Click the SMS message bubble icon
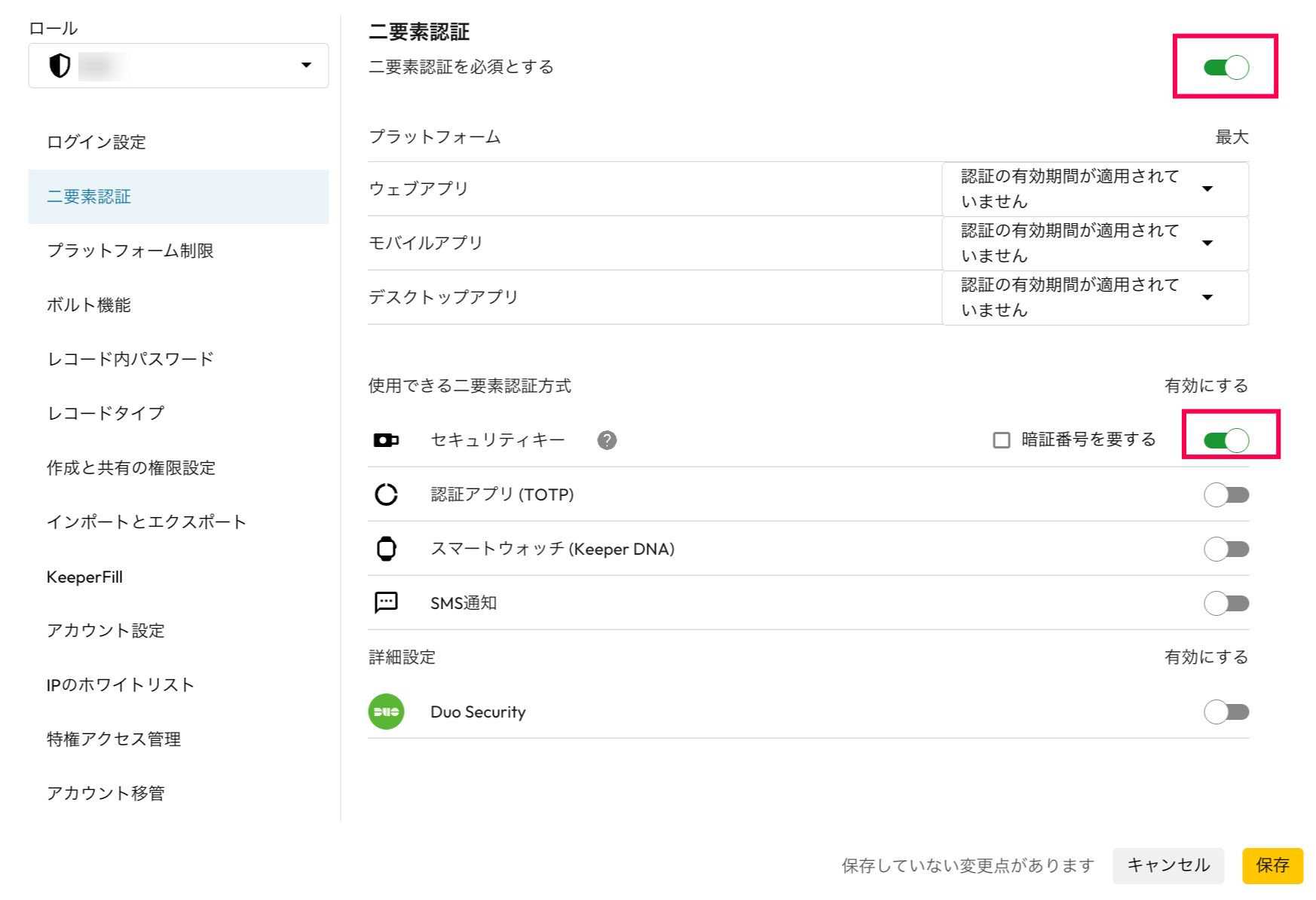The width and height of the screenshot is (1316, 900). 386,602
